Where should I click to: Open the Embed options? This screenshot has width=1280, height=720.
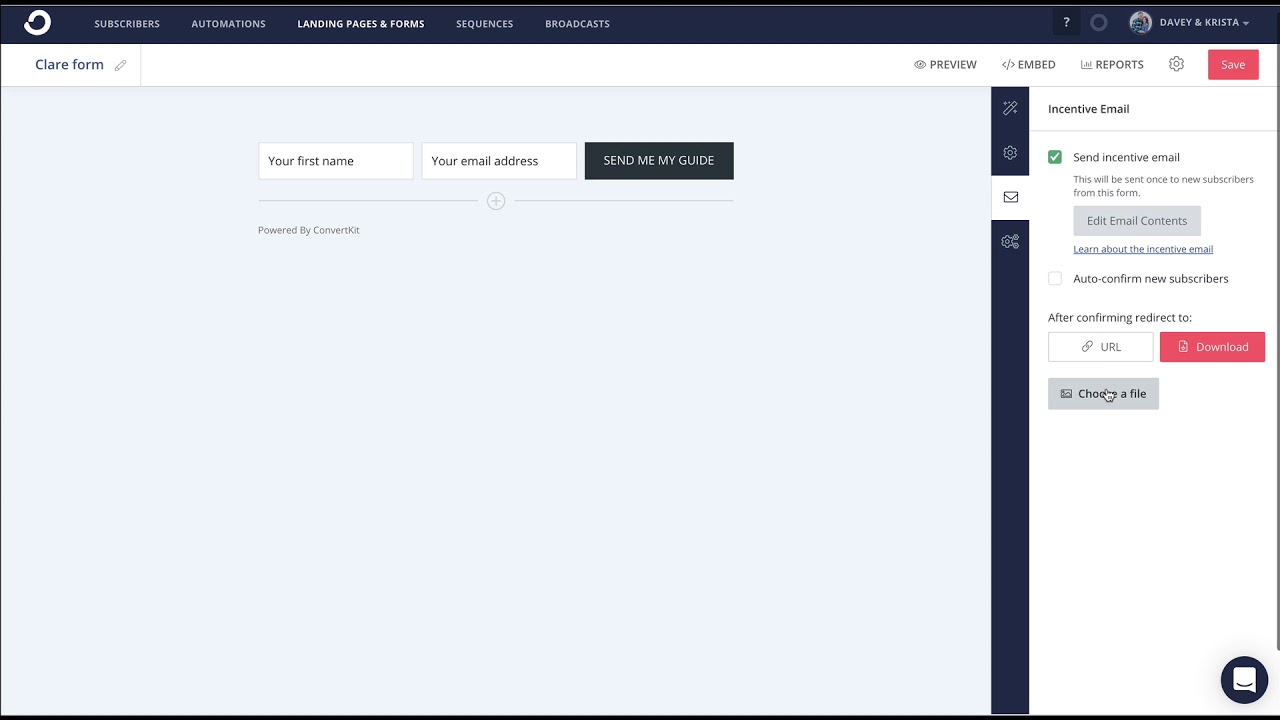click(x=1028, y=64)
